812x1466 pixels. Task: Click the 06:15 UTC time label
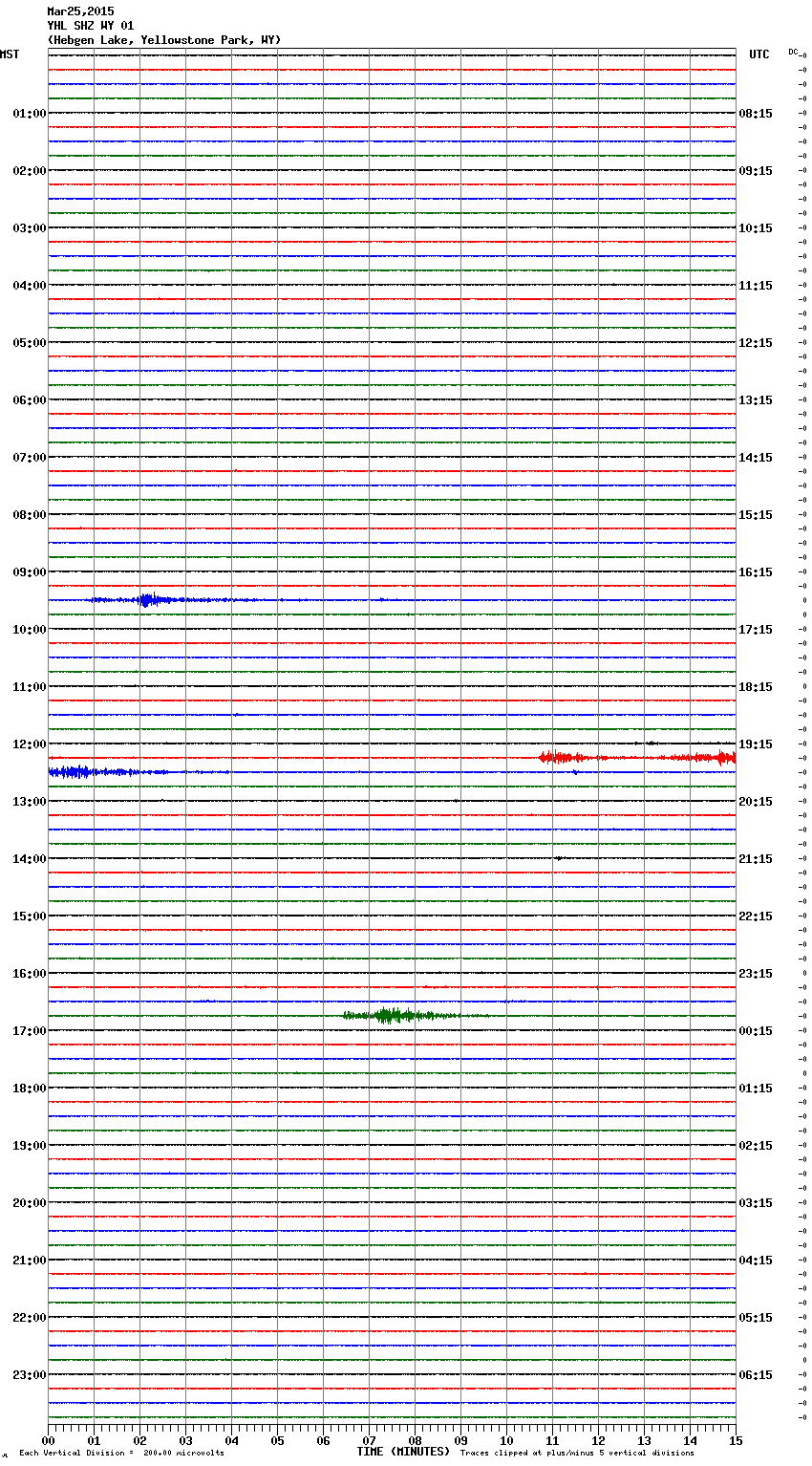[756, 1375]
